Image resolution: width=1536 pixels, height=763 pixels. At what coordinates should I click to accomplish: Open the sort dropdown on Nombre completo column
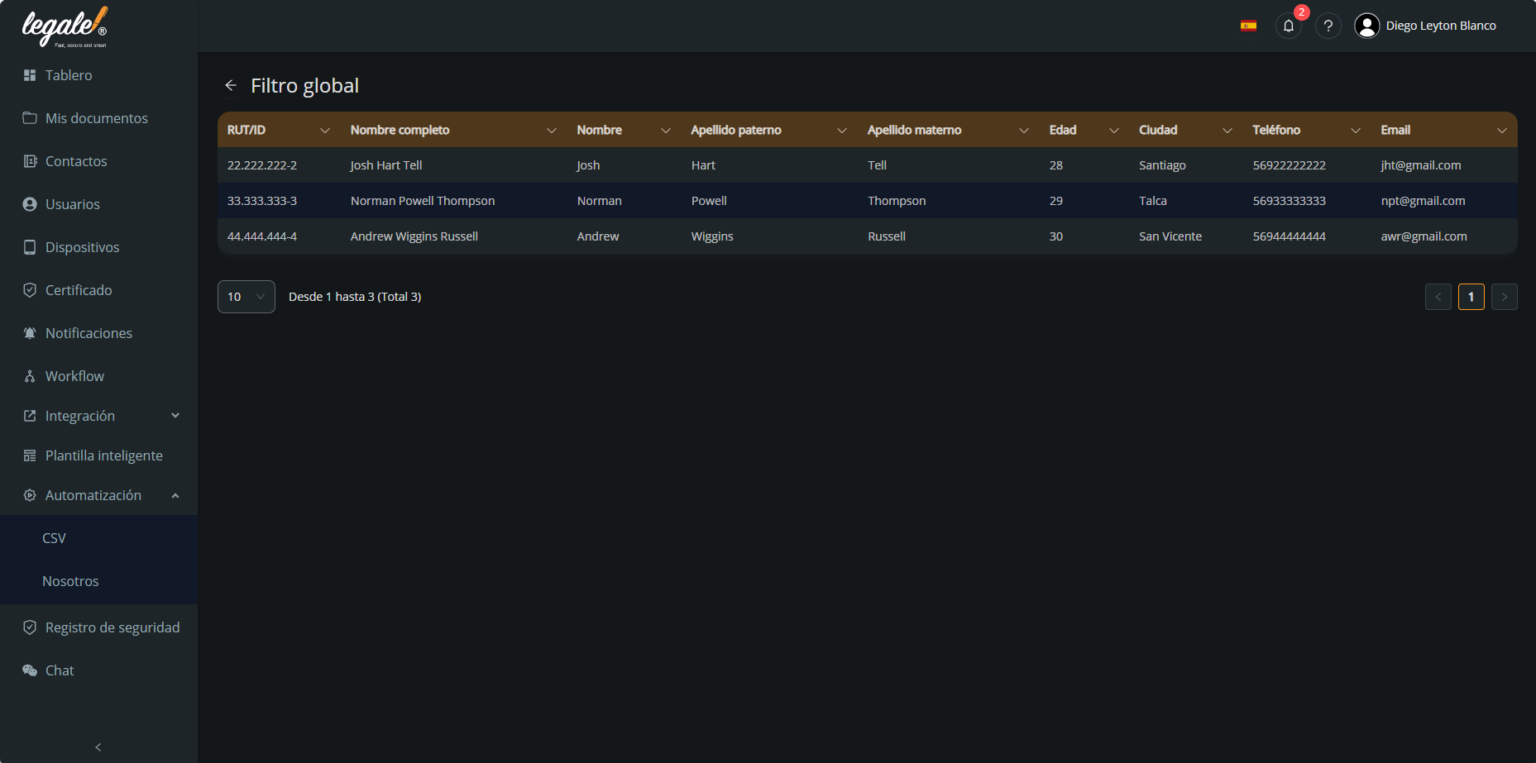(x=552, y=130)
